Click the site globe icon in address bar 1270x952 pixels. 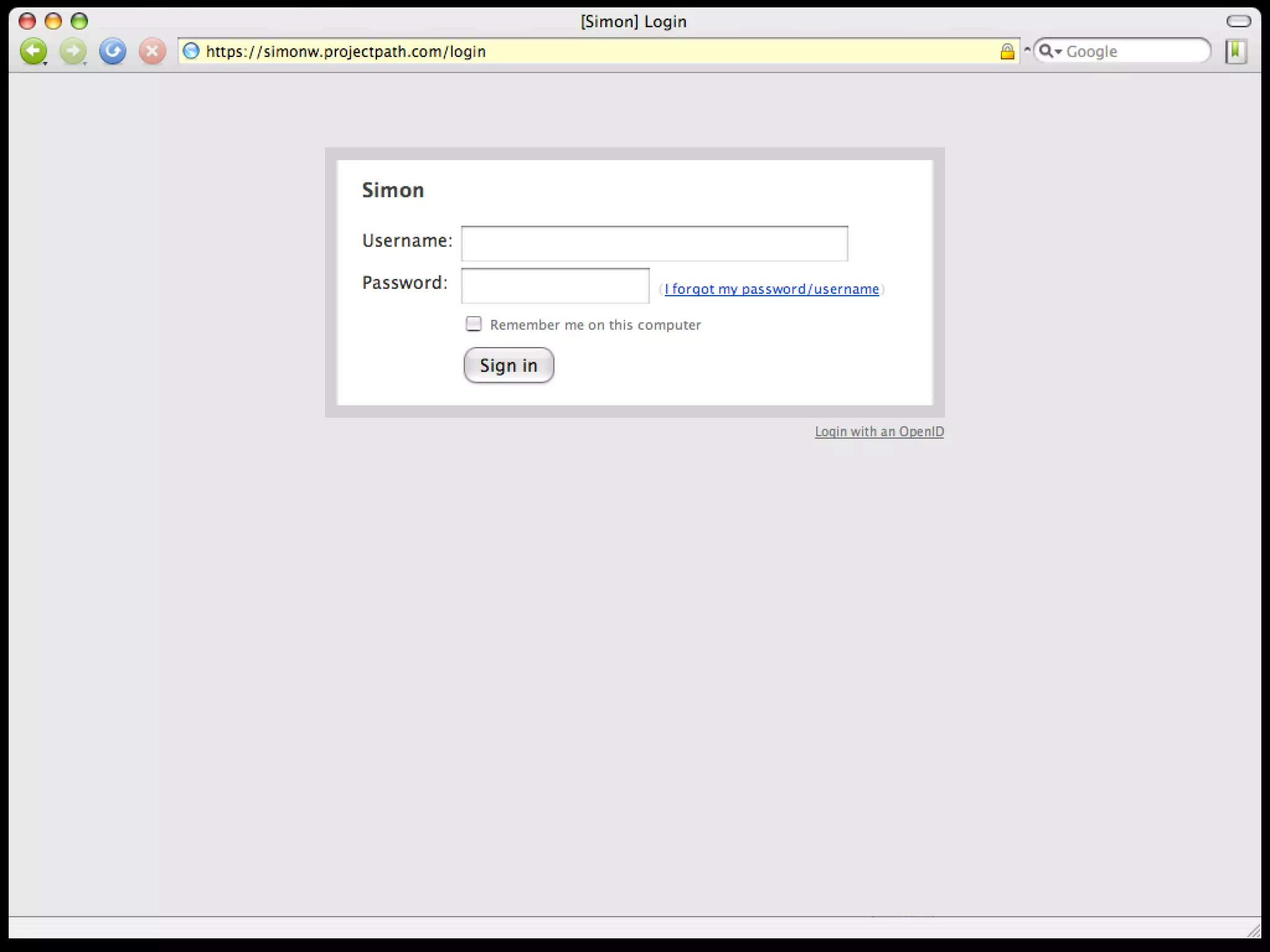(x=192, y=51)
